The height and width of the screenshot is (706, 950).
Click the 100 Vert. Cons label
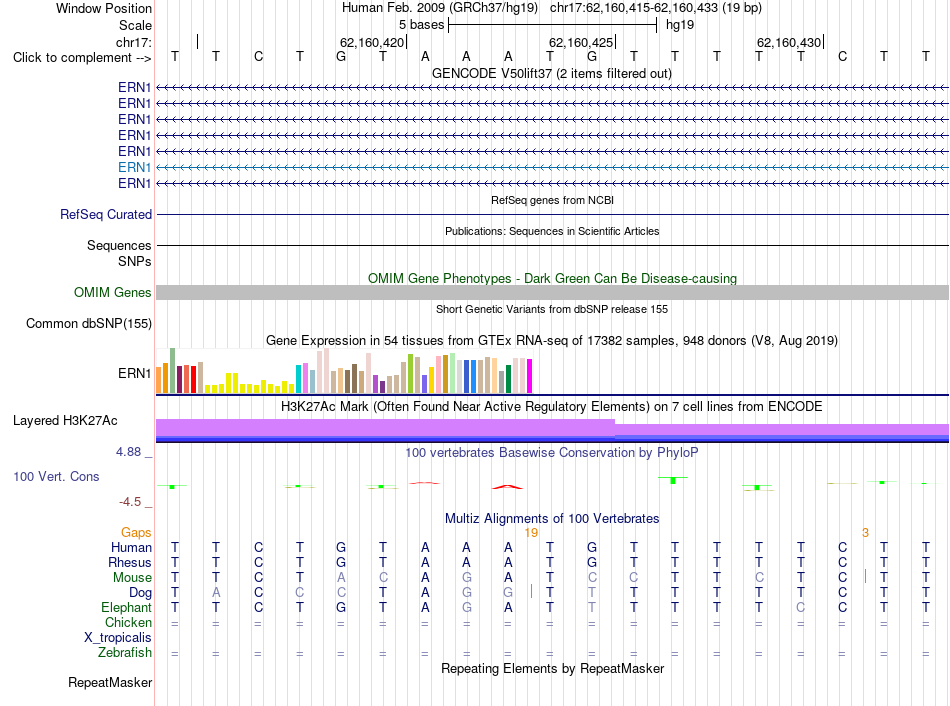point(56,476)
